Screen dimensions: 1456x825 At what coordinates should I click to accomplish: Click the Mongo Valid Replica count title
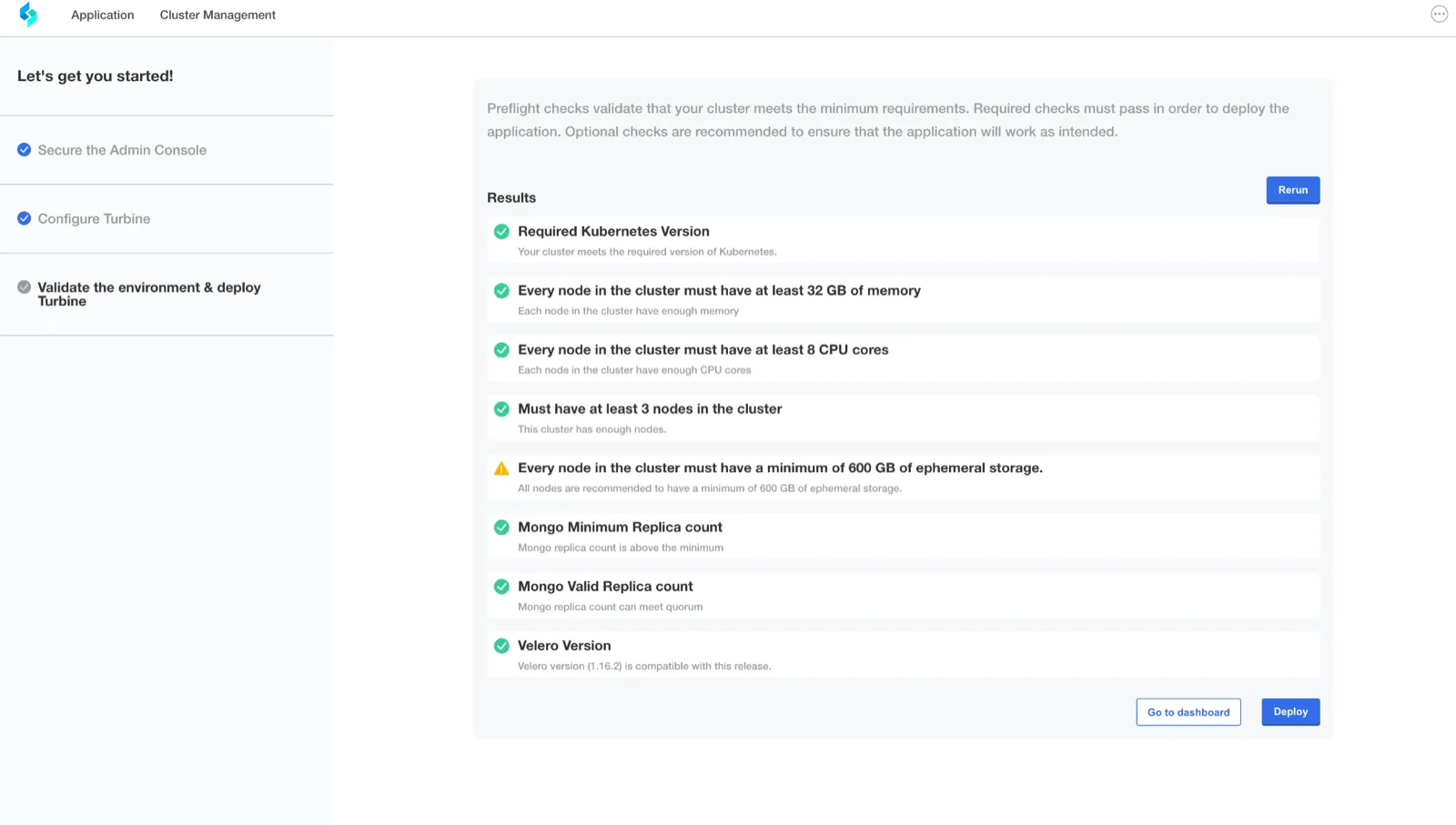click(x=605, y=586)
